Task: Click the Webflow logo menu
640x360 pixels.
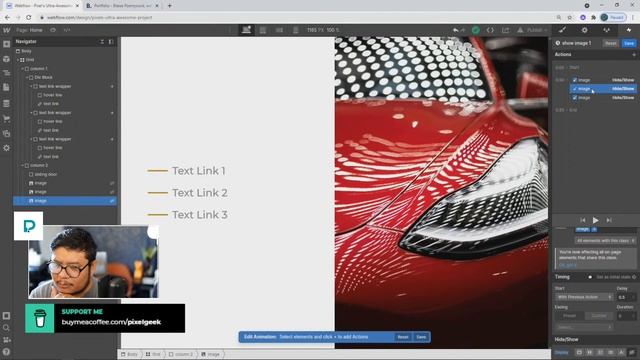Action: pyautogui.click(x=7, y=30)
